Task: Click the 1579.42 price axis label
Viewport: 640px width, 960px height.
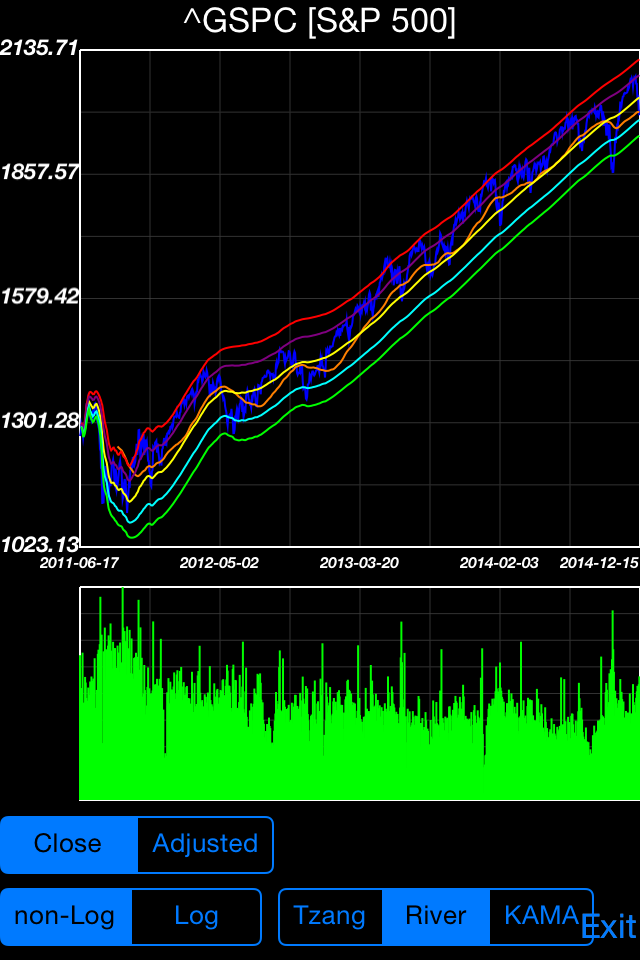Action: tap(40, 296)
